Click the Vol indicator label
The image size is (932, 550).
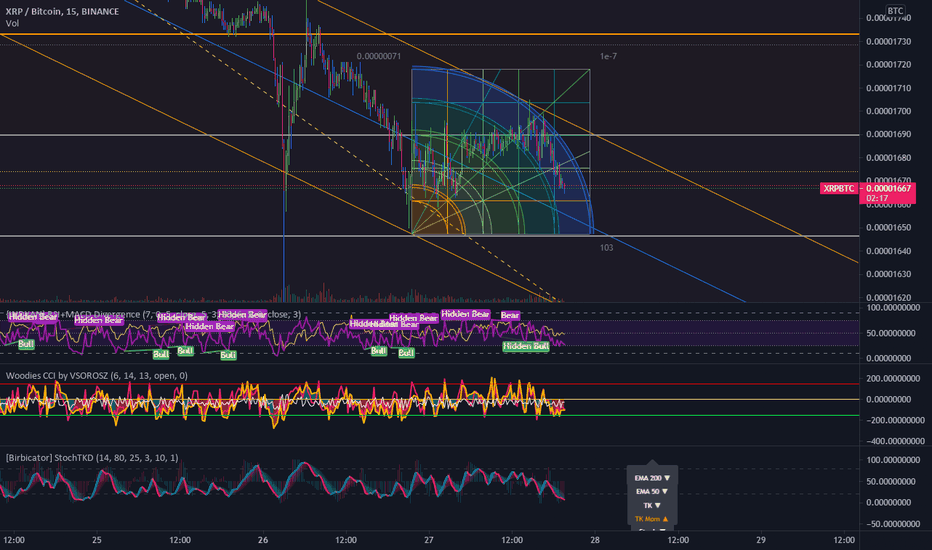[12, 23]
